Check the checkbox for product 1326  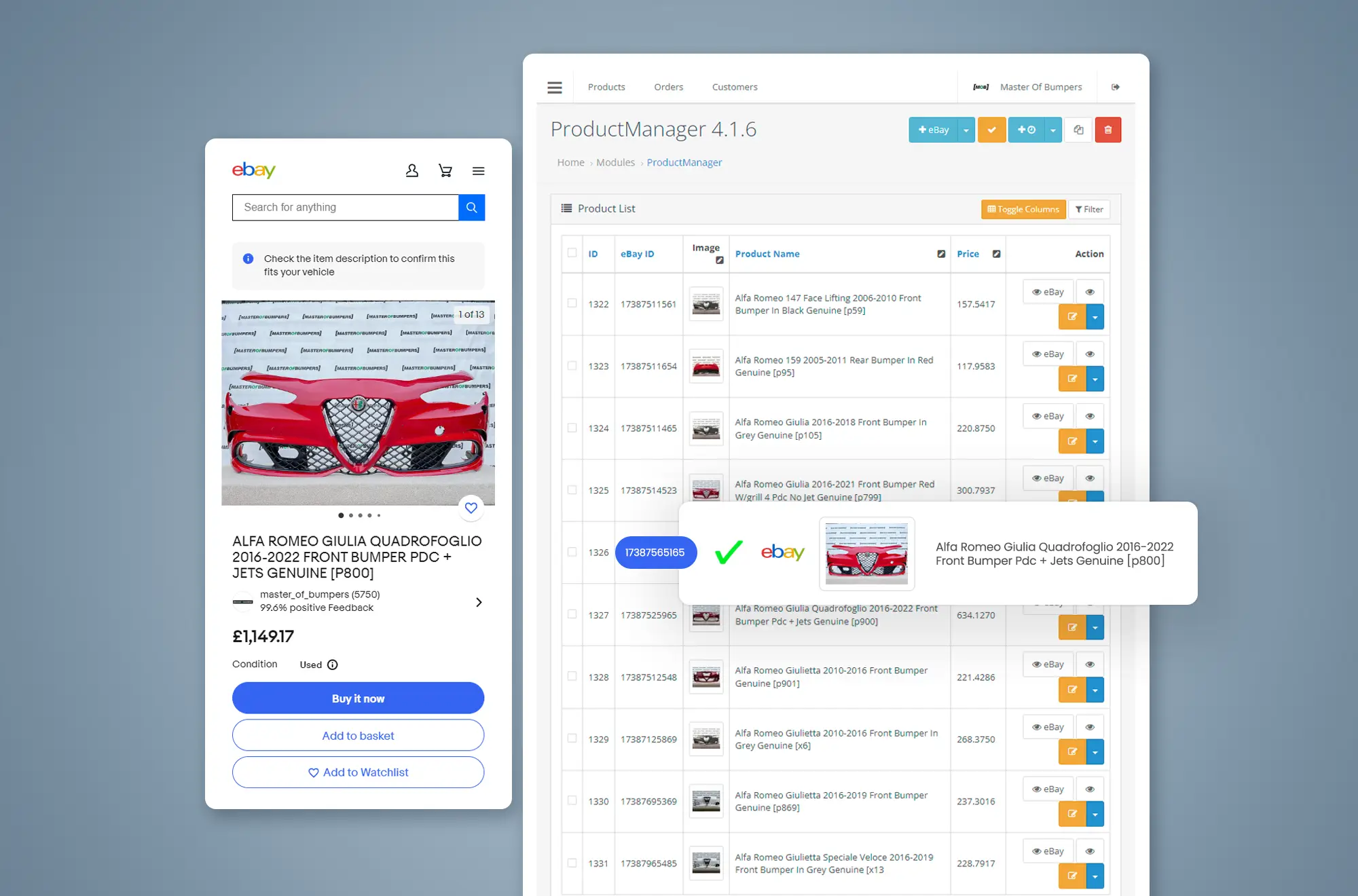[x=572, y=552]
